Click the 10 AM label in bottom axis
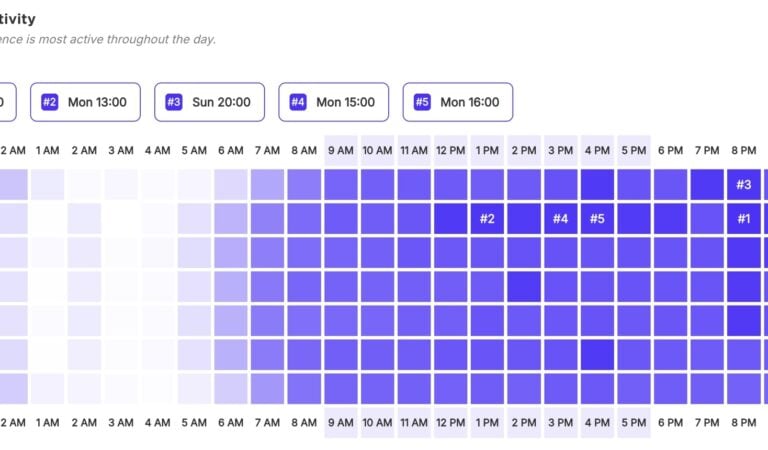 377,423
